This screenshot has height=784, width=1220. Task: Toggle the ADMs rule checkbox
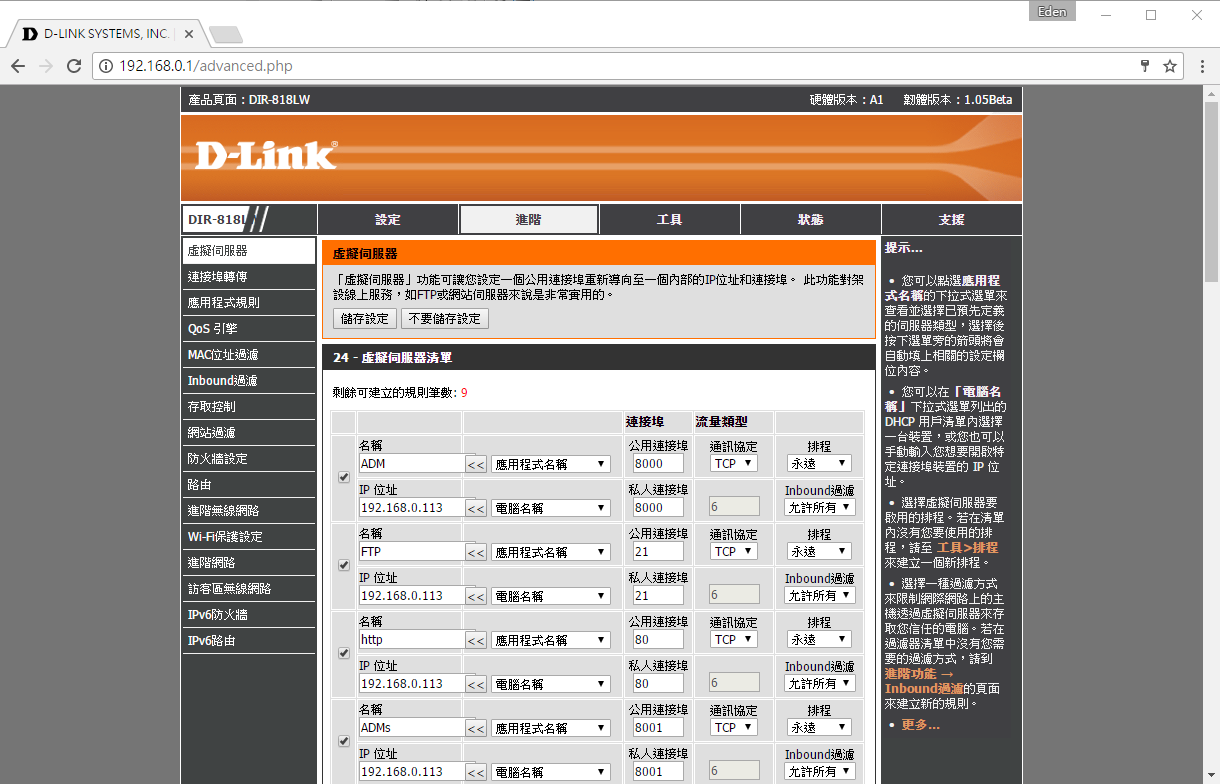[344, 741]
